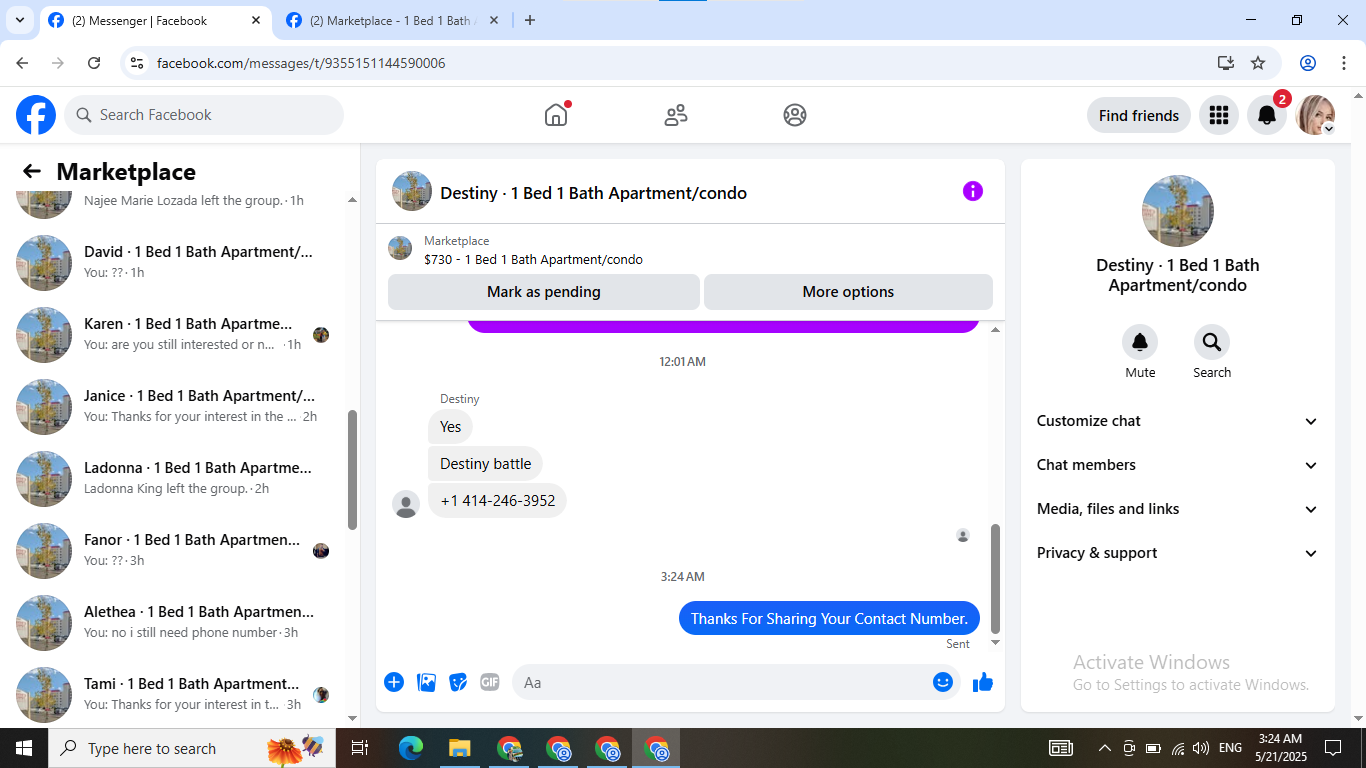Focus the Search Facebook field
The image size is (1366, 768).
204,115
